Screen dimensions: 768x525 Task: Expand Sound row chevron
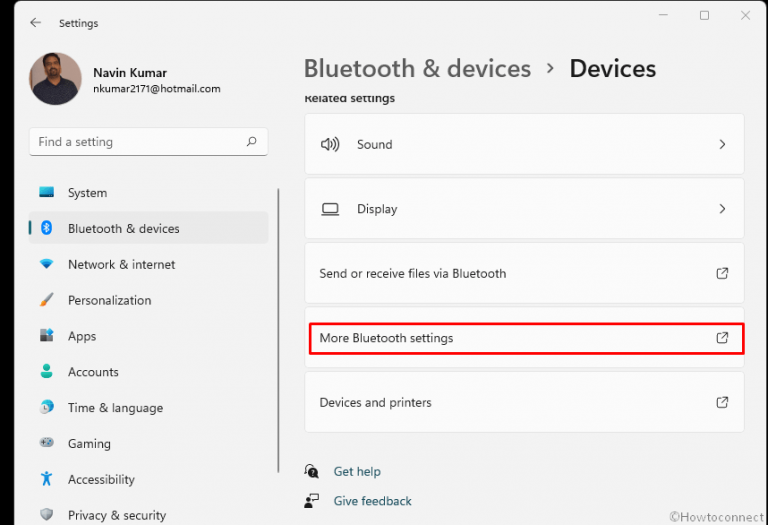722,144
